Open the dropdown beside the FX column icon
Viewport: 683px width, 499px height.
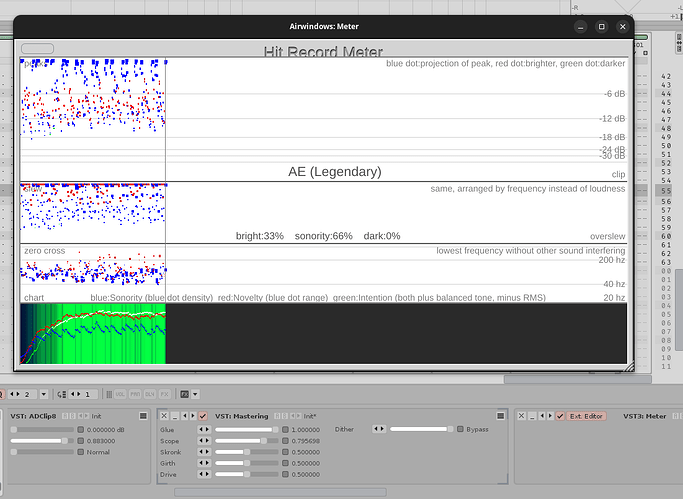(x=195, y=394)
